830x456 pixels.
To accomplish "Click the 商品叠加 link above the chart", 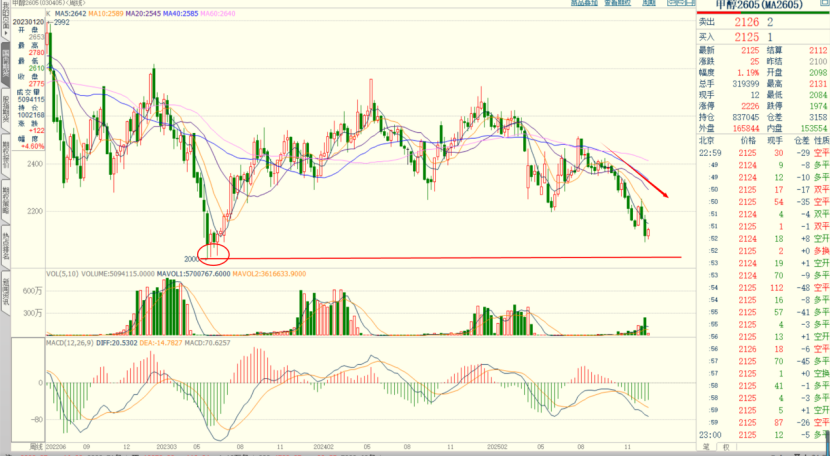I will [x=584, y=3].
